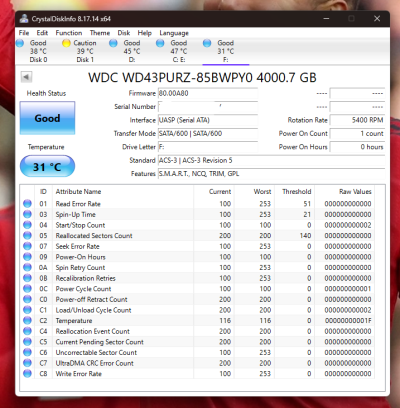Screen dimensions: 400x408
Task: Click the status dot for Power-On Hours
Action: pyautogui.click(x=27, y=257)
